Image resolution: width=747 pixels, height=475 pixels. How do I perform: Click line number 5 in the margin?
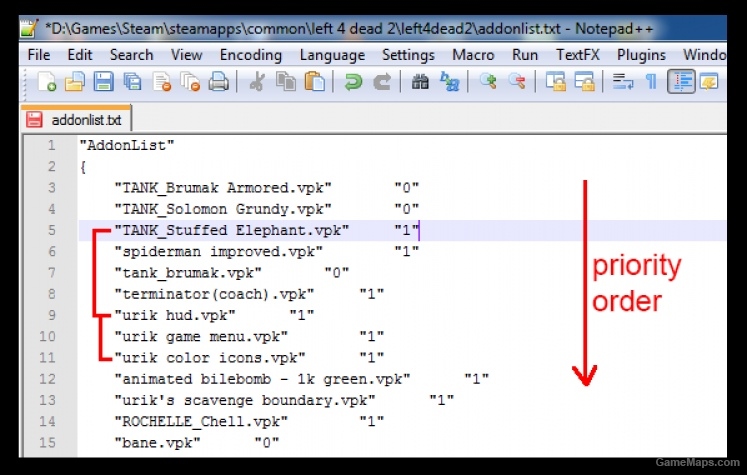pyautogui.click(x=51, y=231)
